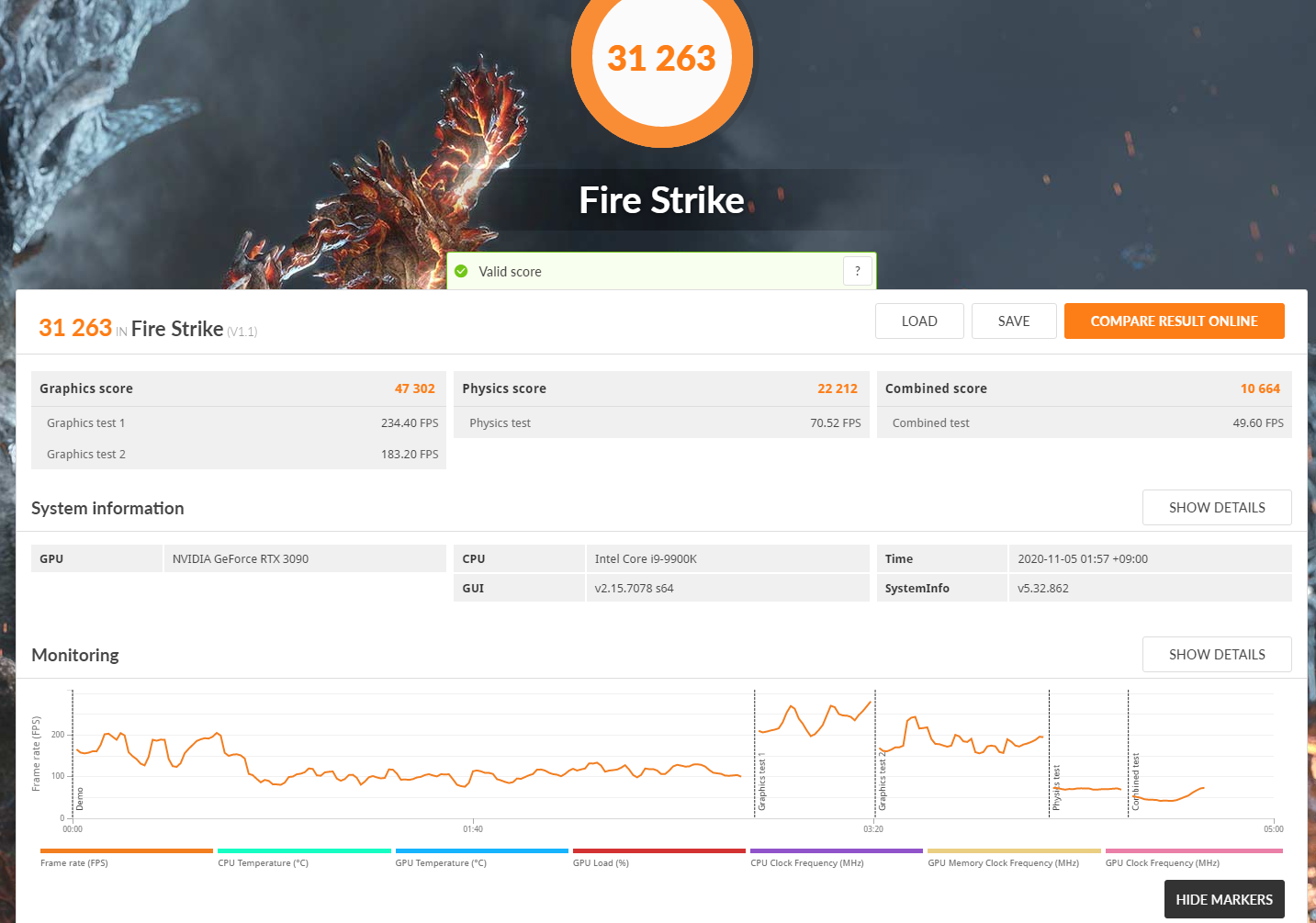1316x923 pixels.
Task: Click the Frame rate (FPS) axis label
Action: (37, 754)
